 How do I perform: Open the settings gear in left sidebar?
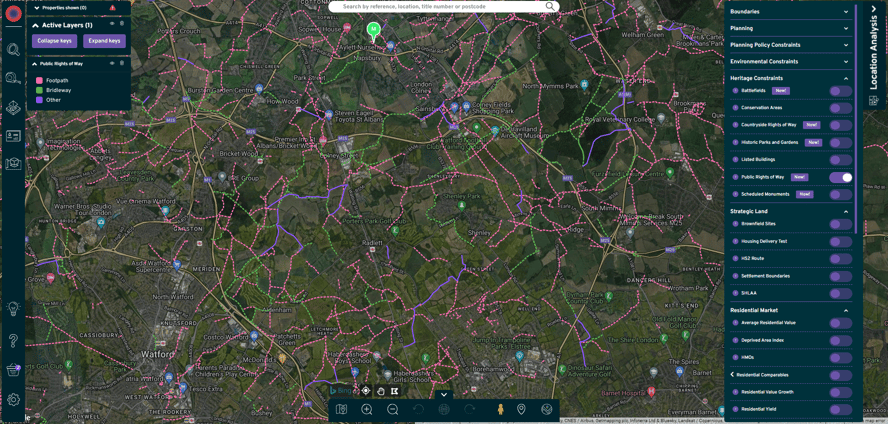pos(13,399)
